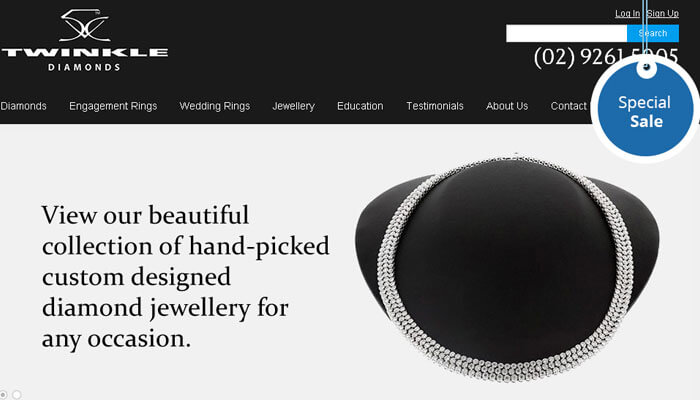Viewport: 700px width, 400px height.
Task: Open the Jewellery menu item
Action: 293,106
